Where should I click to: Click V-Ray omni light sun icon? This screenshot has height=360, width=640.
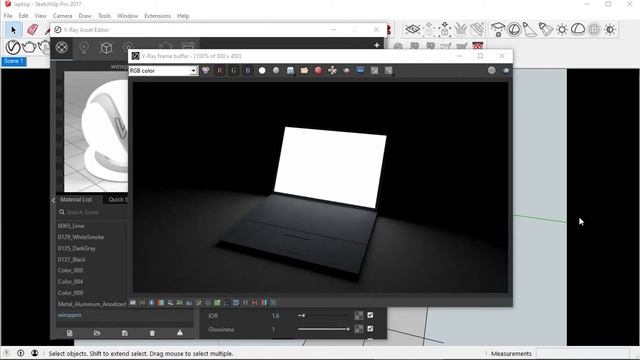click(x=562, y=29)
